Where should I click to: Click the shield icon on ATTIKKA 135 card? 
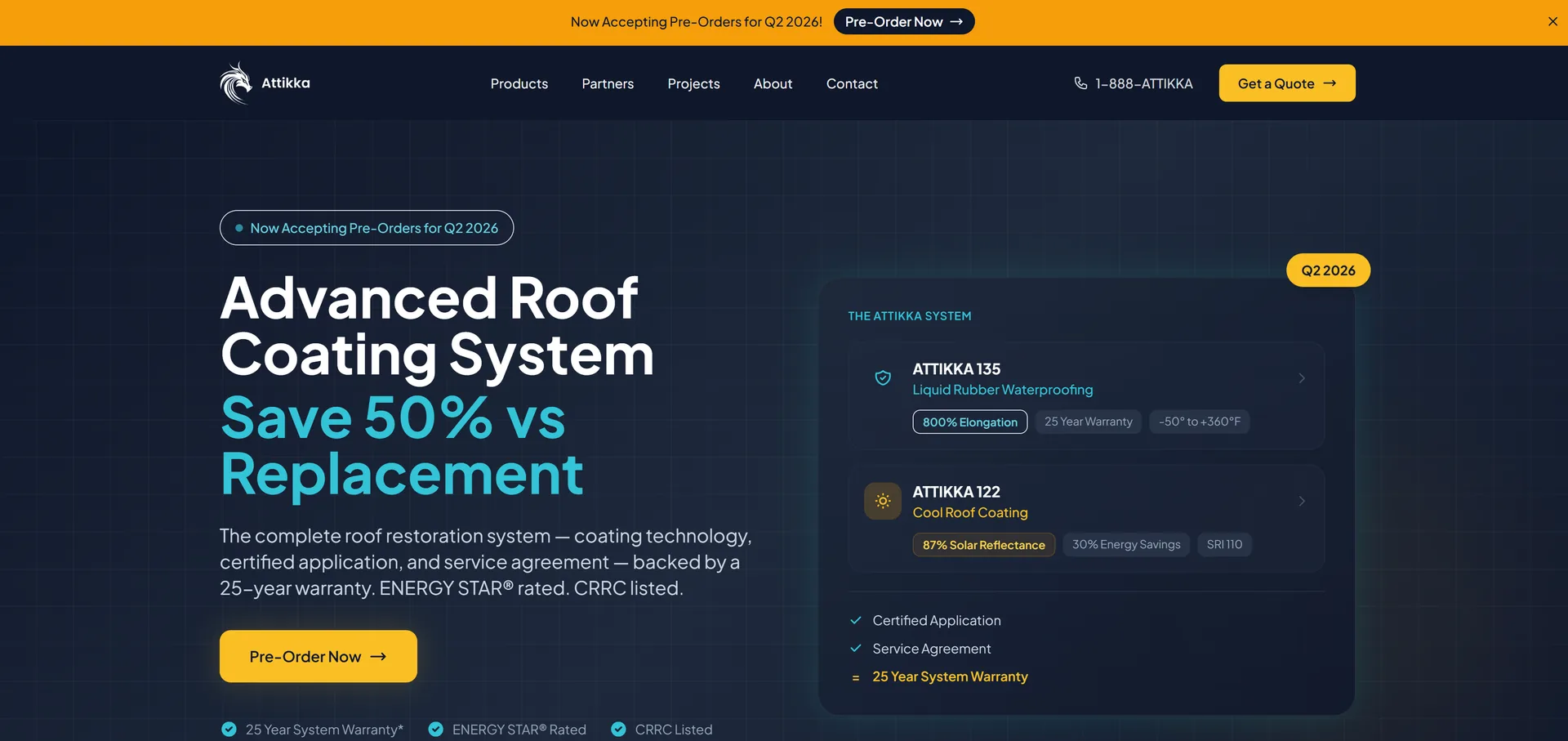(883, 377)
